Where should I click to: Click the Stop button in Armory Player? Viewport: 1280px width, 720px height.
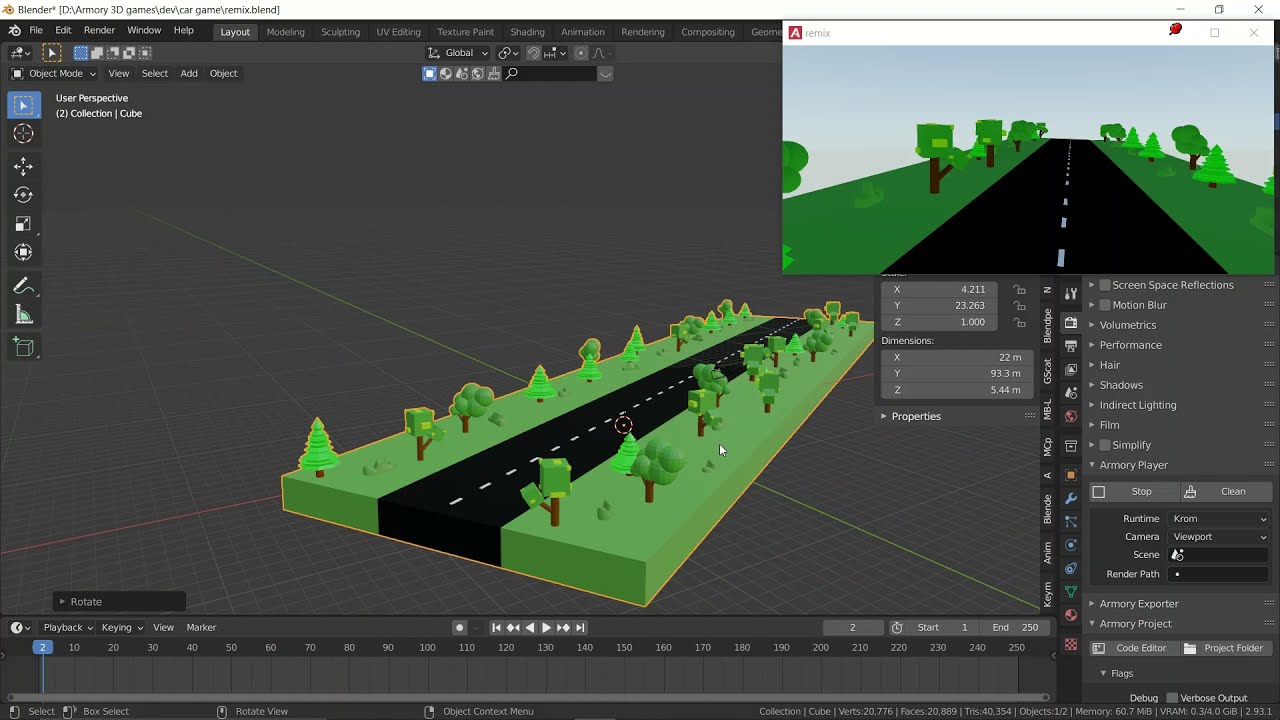[1134, 492]
